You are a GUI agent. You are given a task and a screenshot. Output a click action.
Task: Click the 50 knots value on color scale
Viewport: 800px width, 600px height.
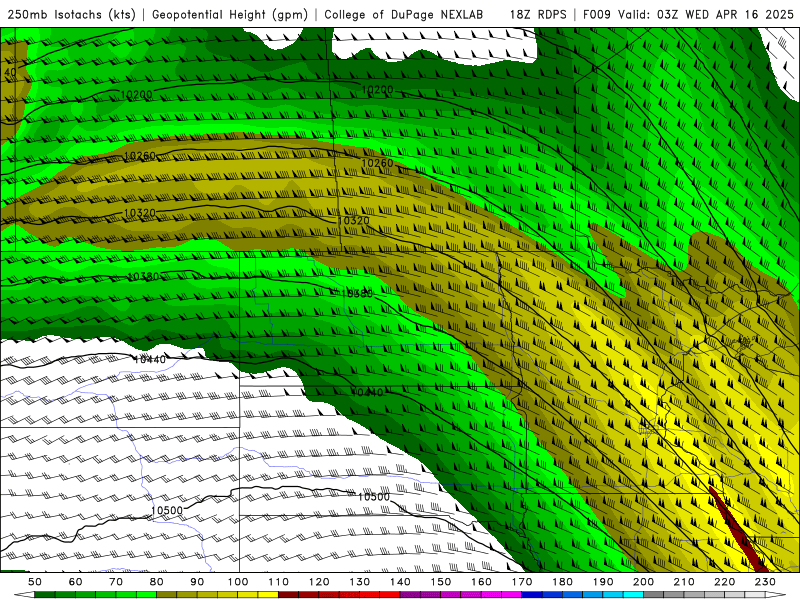(35, 582)
